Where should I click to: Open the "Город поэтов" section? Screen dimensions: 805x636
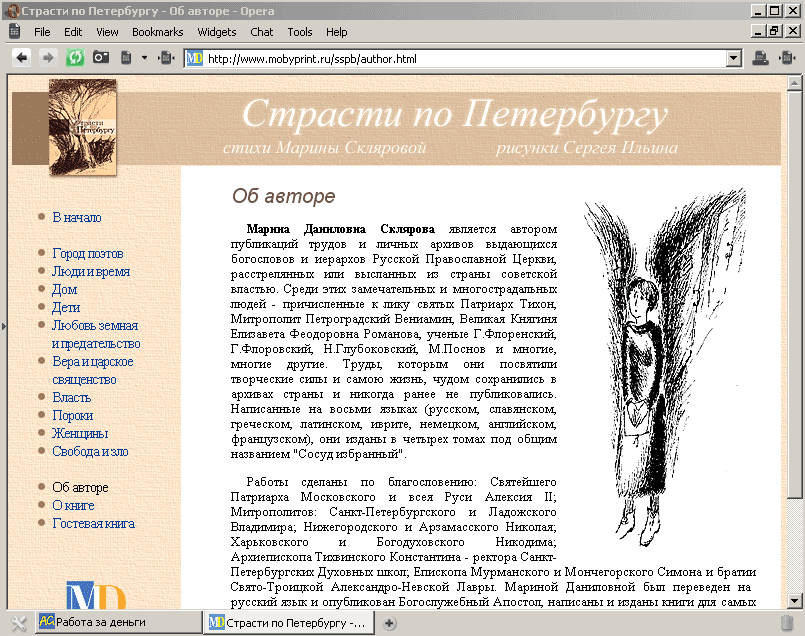click(88, 253)
